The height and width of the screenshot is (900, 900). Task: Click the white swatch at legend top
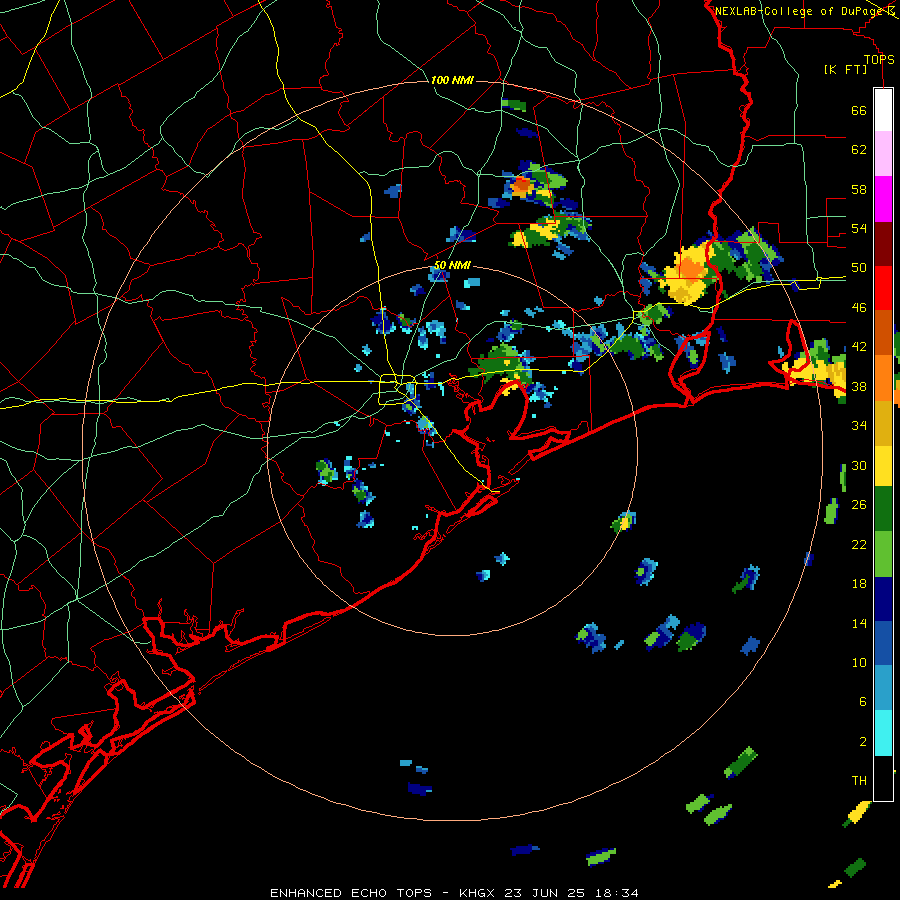pos(883,110)
